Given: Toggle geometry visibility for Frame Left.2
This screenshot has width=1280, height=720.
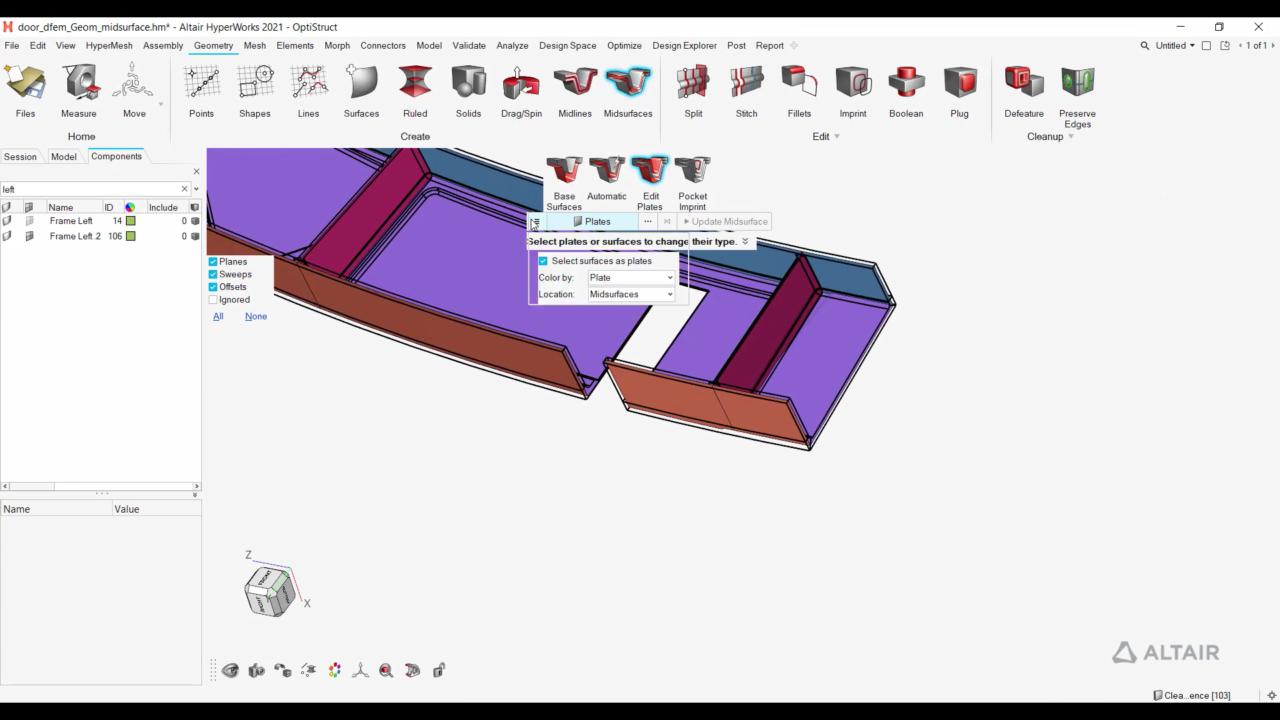Looking at the screenshot, I should coord(7,236).
